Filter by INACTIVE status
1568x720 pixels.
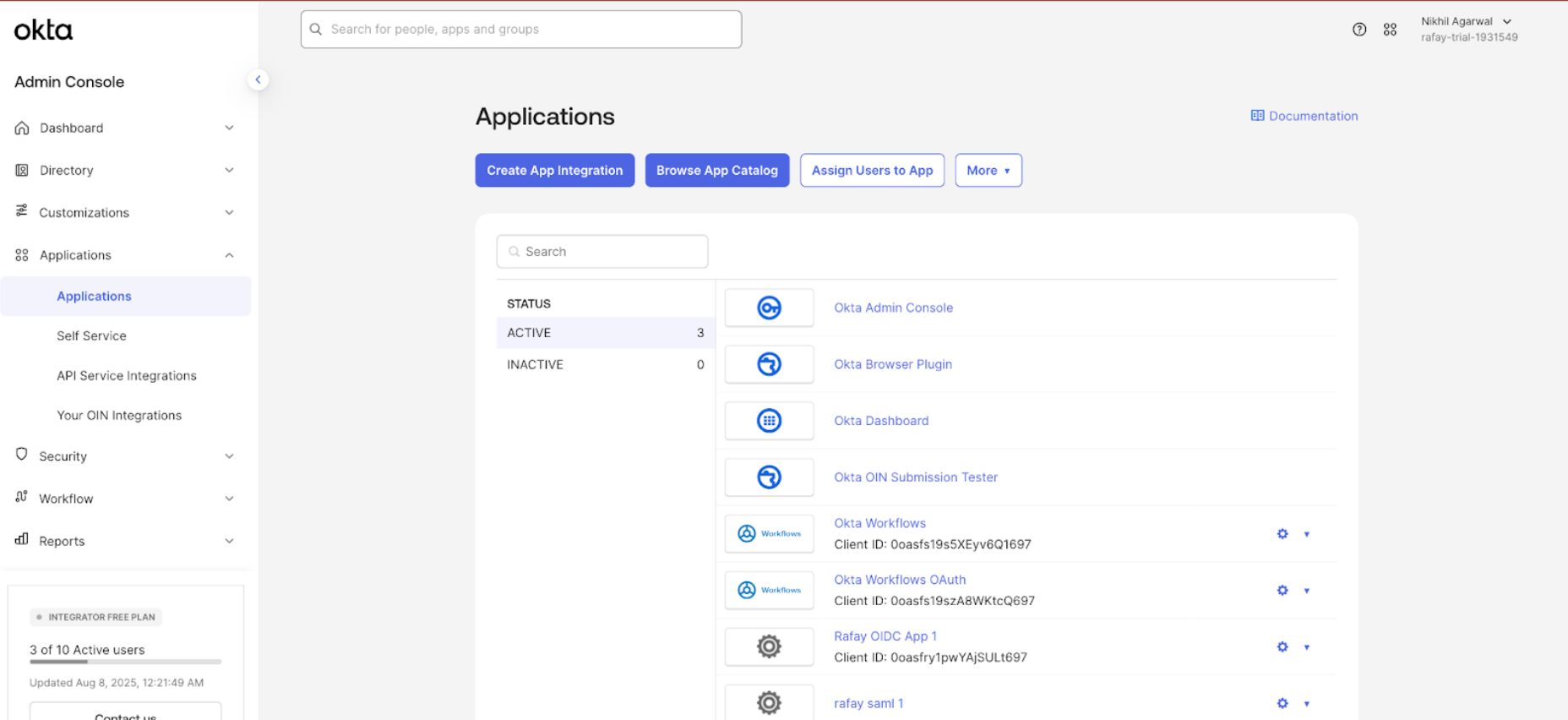(604, 364)
